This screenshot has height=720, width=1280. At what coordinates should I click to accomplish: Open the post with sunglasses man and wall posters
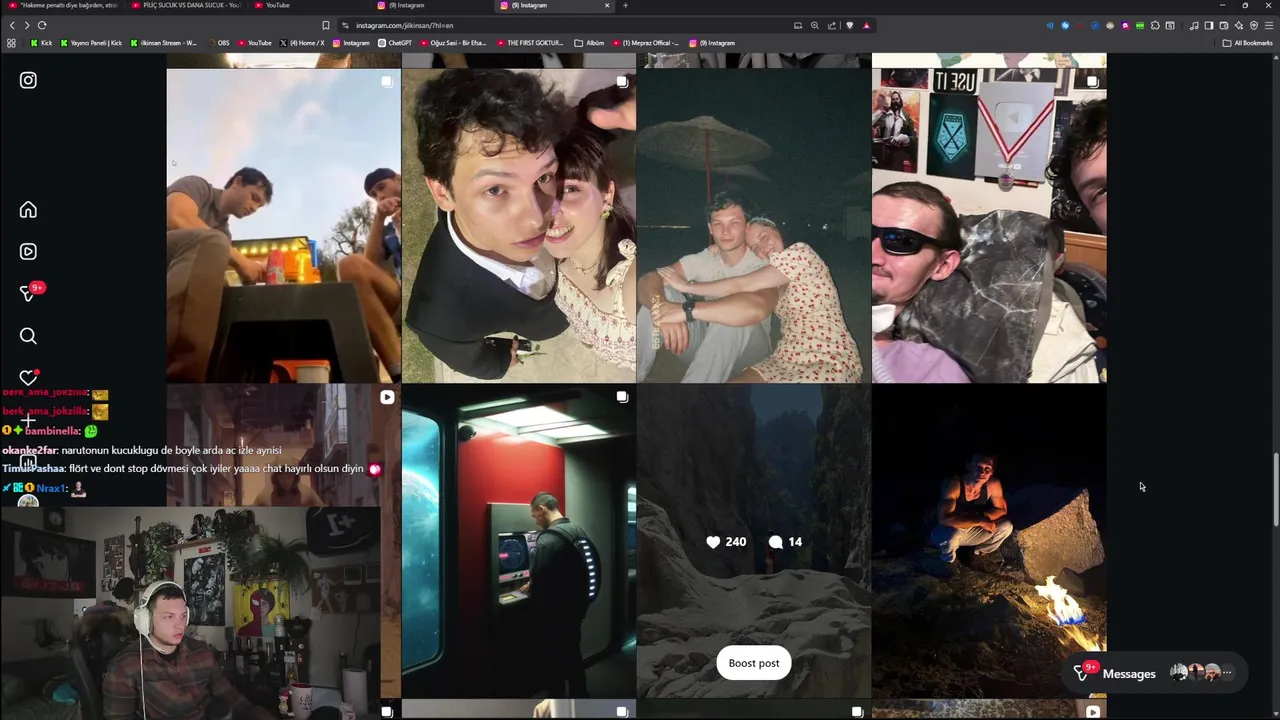click(x=989, y=226)
